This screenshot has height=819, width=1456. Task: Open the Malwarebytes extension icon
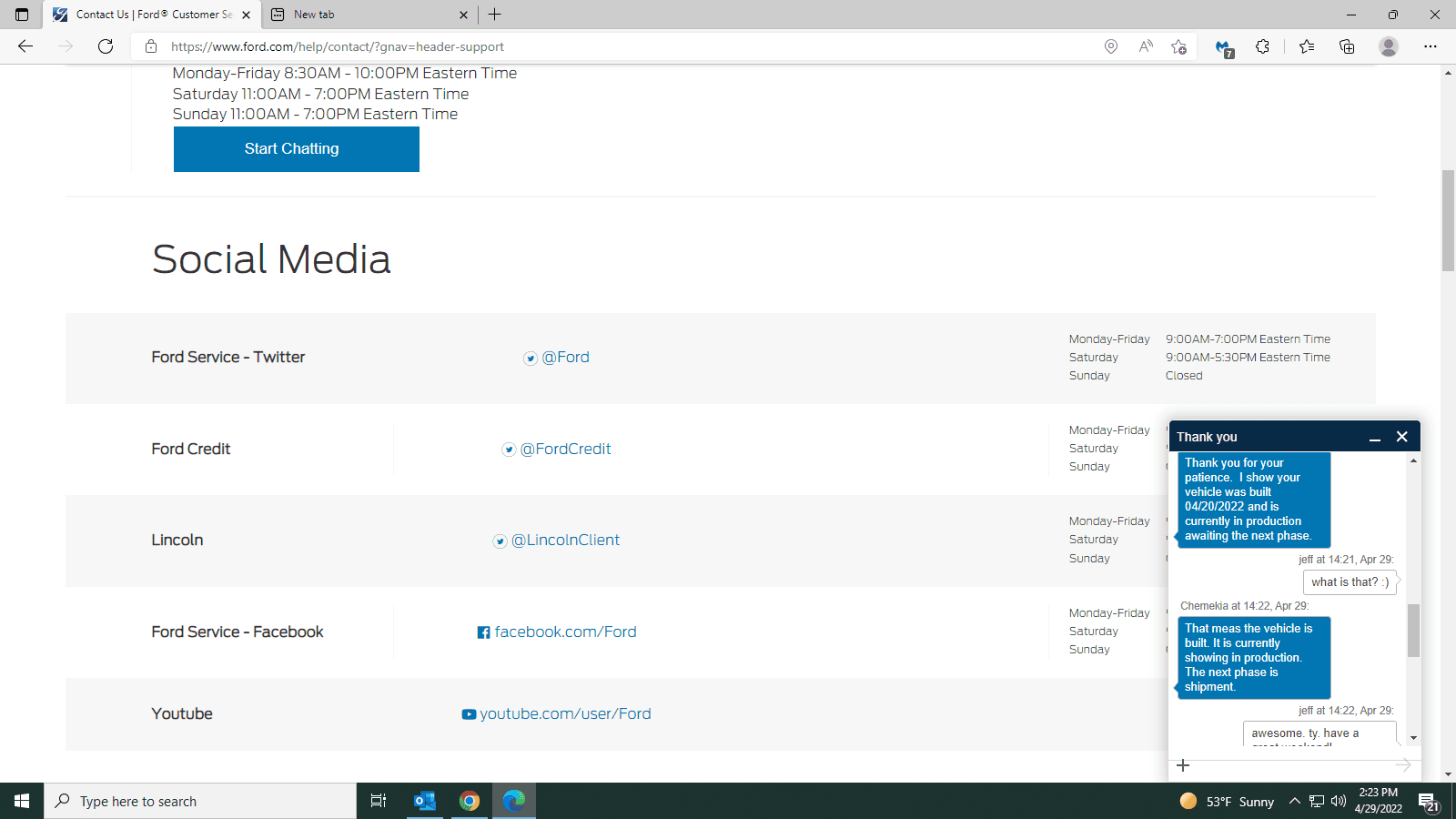[1225, 47]
